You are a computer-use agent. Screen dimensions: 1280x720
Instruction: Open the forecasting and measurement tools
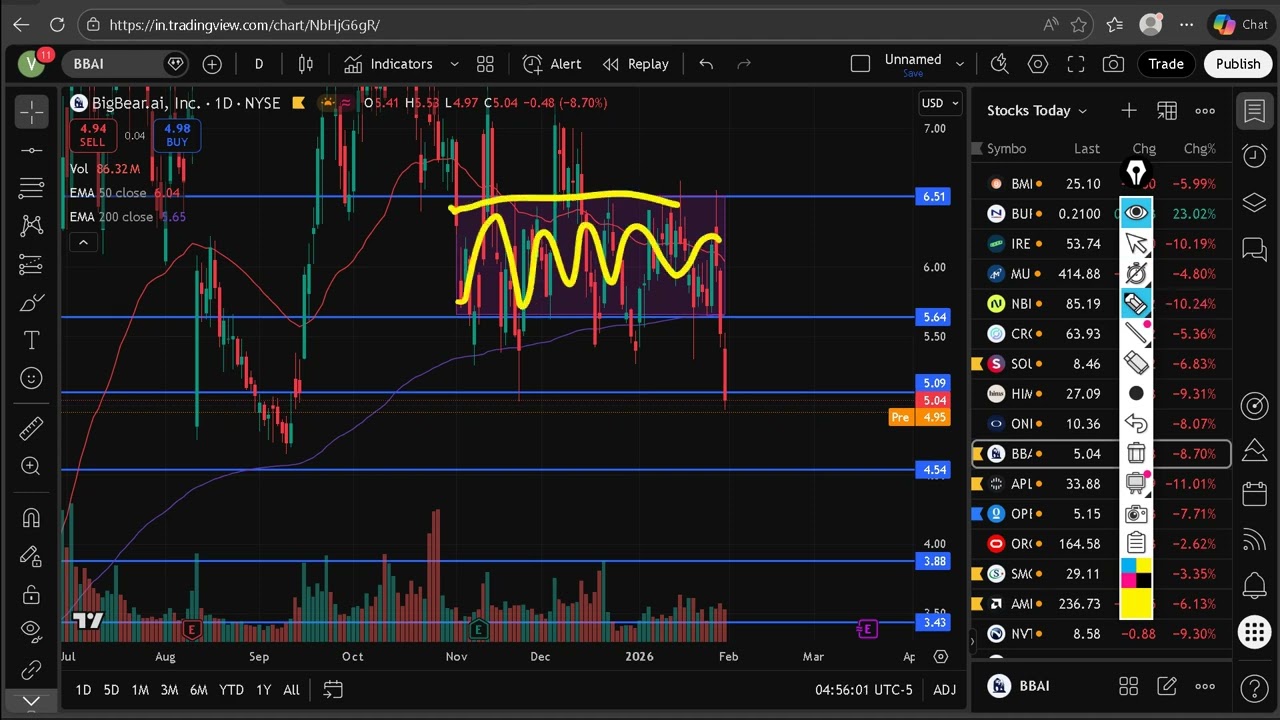coord(31,264)
